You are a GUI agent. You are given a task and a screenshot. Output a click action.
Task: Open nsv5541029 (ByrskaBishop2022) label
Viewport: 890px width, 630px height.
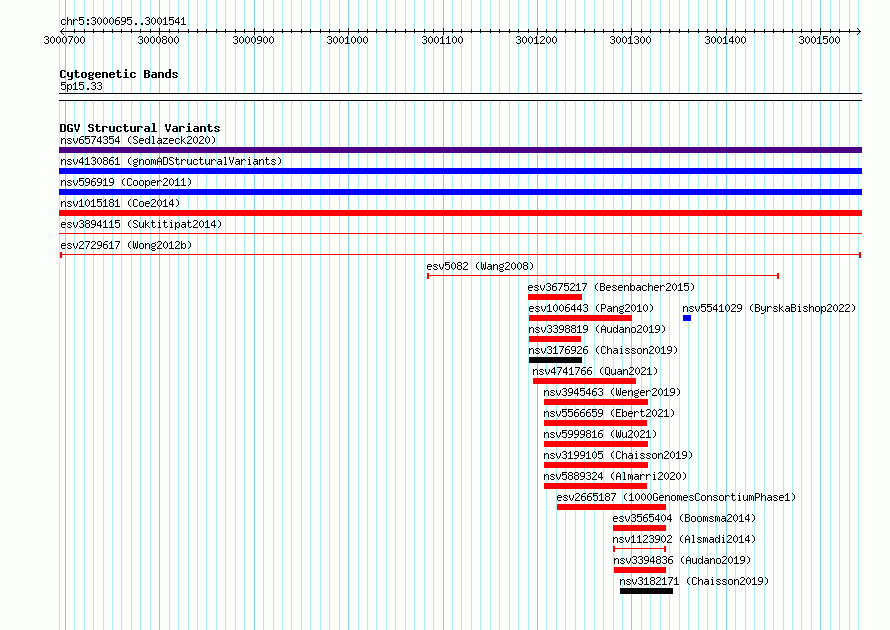pyautogui.click(x=769, y=308)
